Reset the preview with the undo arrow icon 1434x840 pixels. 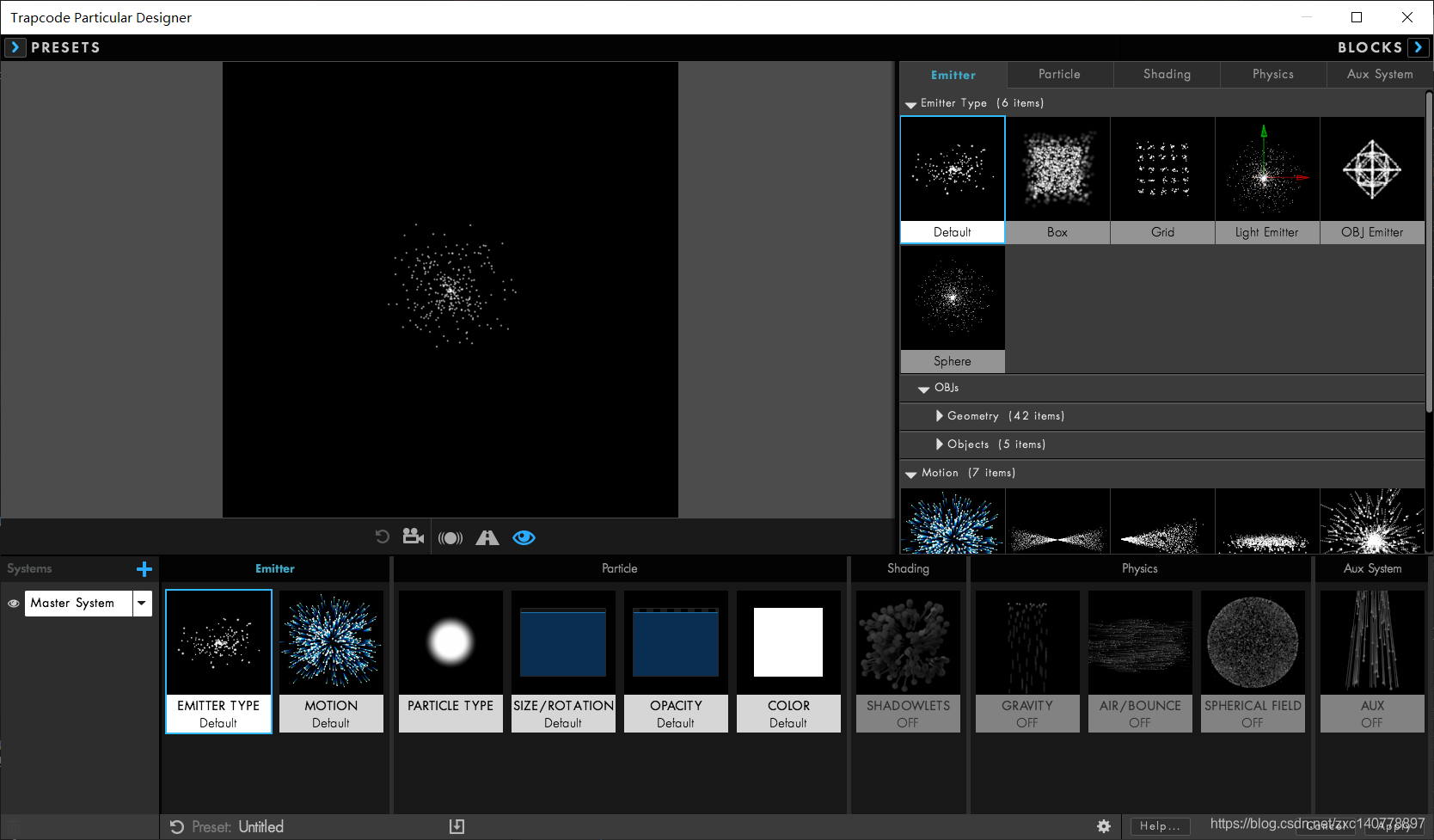(x=383, y=537)
